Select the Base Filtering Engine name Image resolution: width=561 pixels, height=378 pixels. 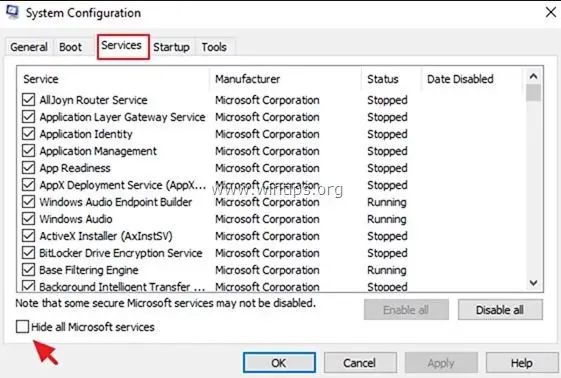coord(89,270)
